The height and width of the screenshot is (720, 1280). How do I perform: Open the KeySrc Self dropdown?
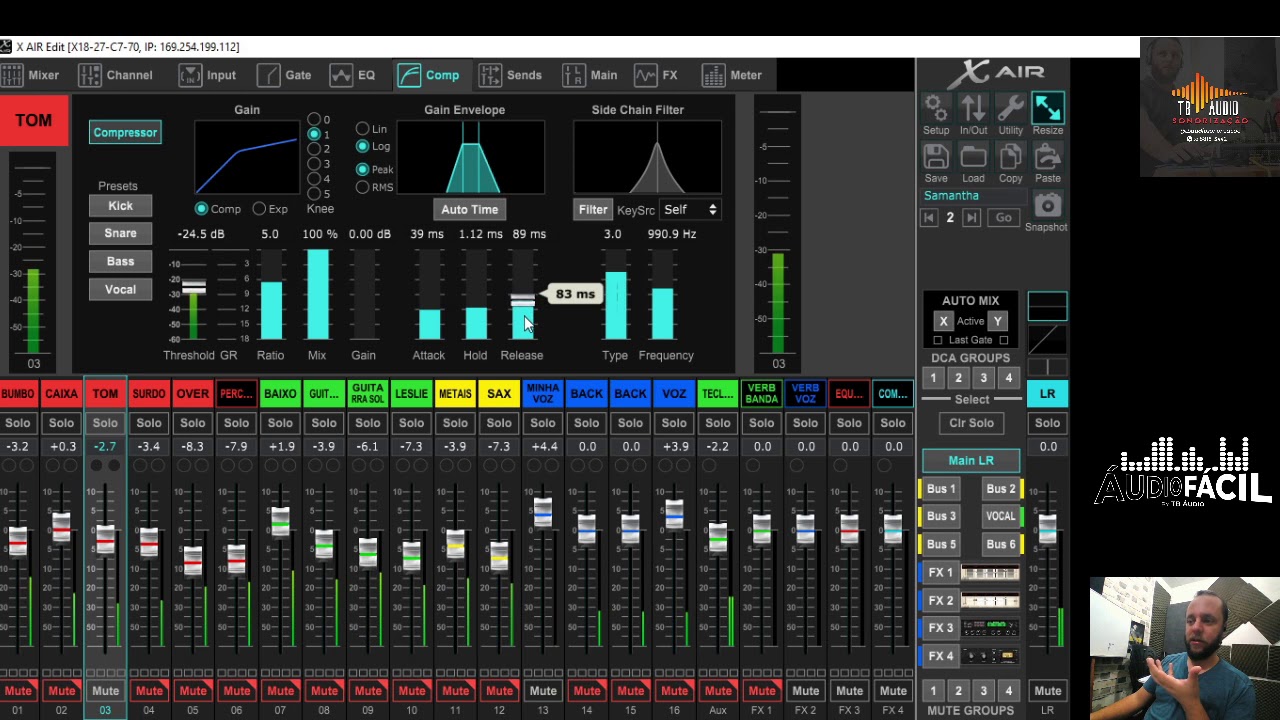pyautogui.click(x=690, y=210)
